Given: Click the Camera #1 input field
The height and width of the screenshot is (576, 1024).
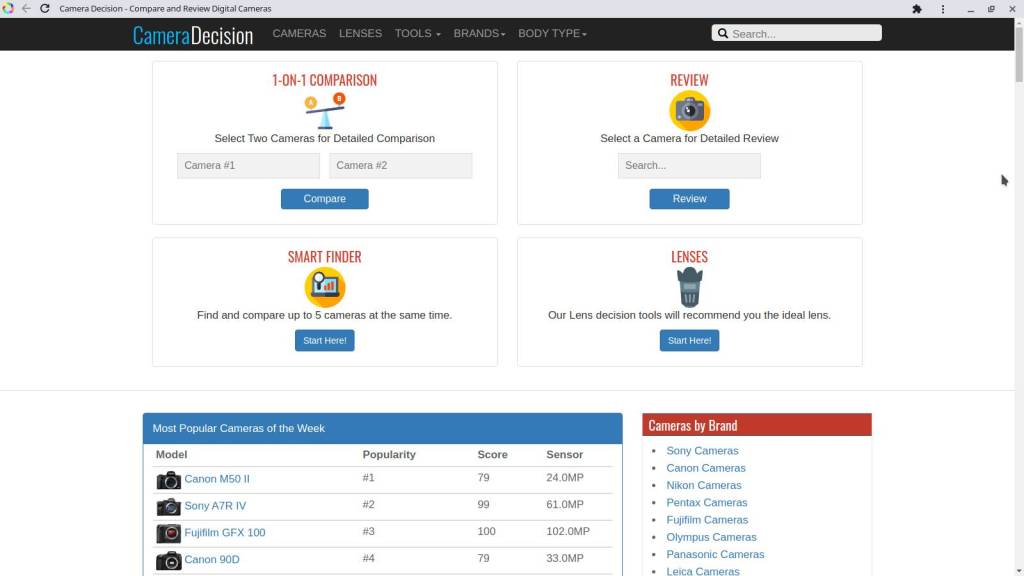Looking at the screenshot, I should pyautogui.click(x=248, y=166).
